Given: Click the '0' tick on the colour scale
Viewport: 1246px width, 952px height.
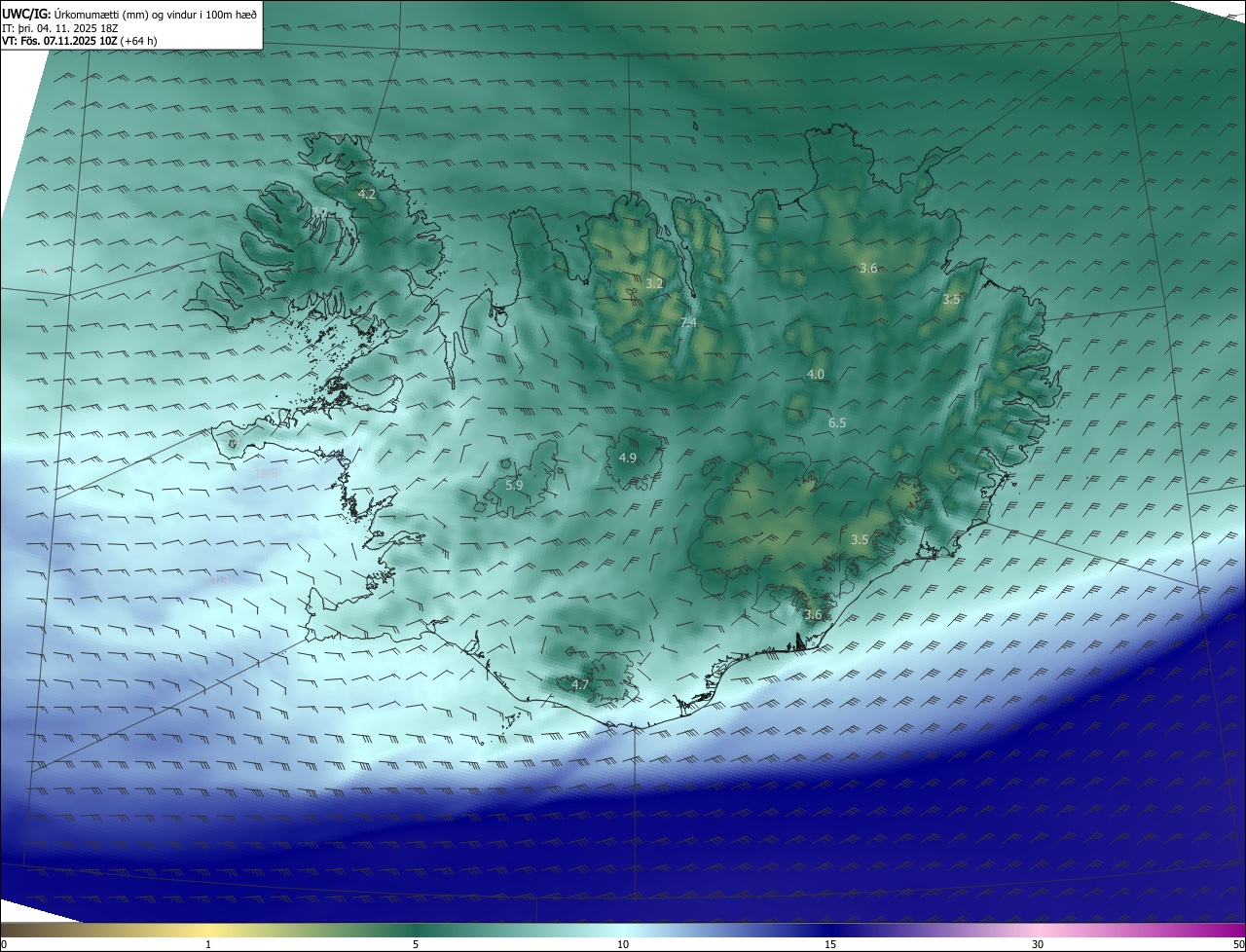Looking at the screenshot, I should tap(4, 944).
